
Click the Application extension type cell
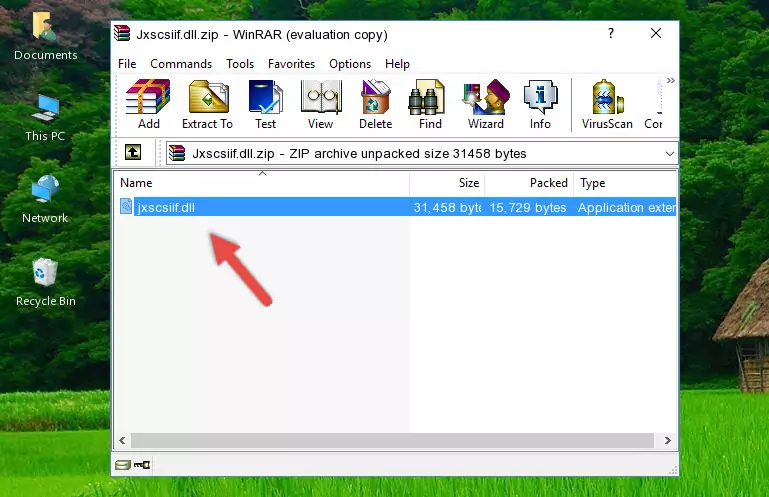[x=626, y=208]
